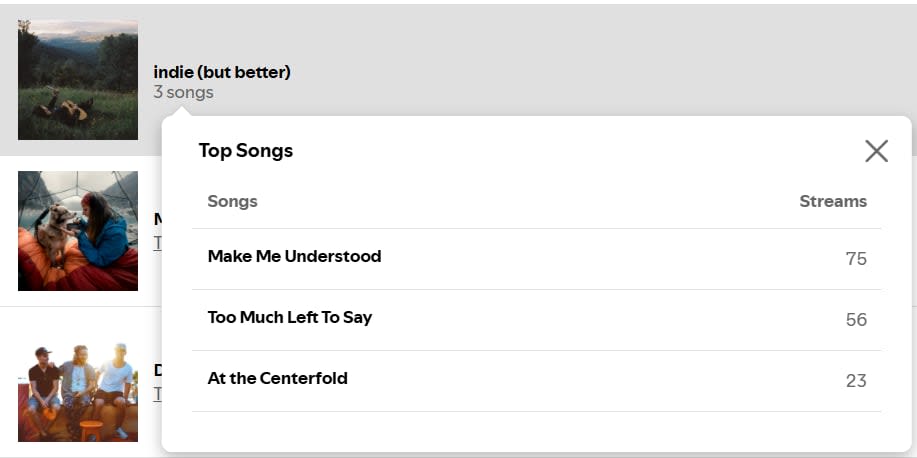Viewport: 917px width, 458px height.
Task: Open the second playlist's partially hidden title
Action: pos(157,219)
